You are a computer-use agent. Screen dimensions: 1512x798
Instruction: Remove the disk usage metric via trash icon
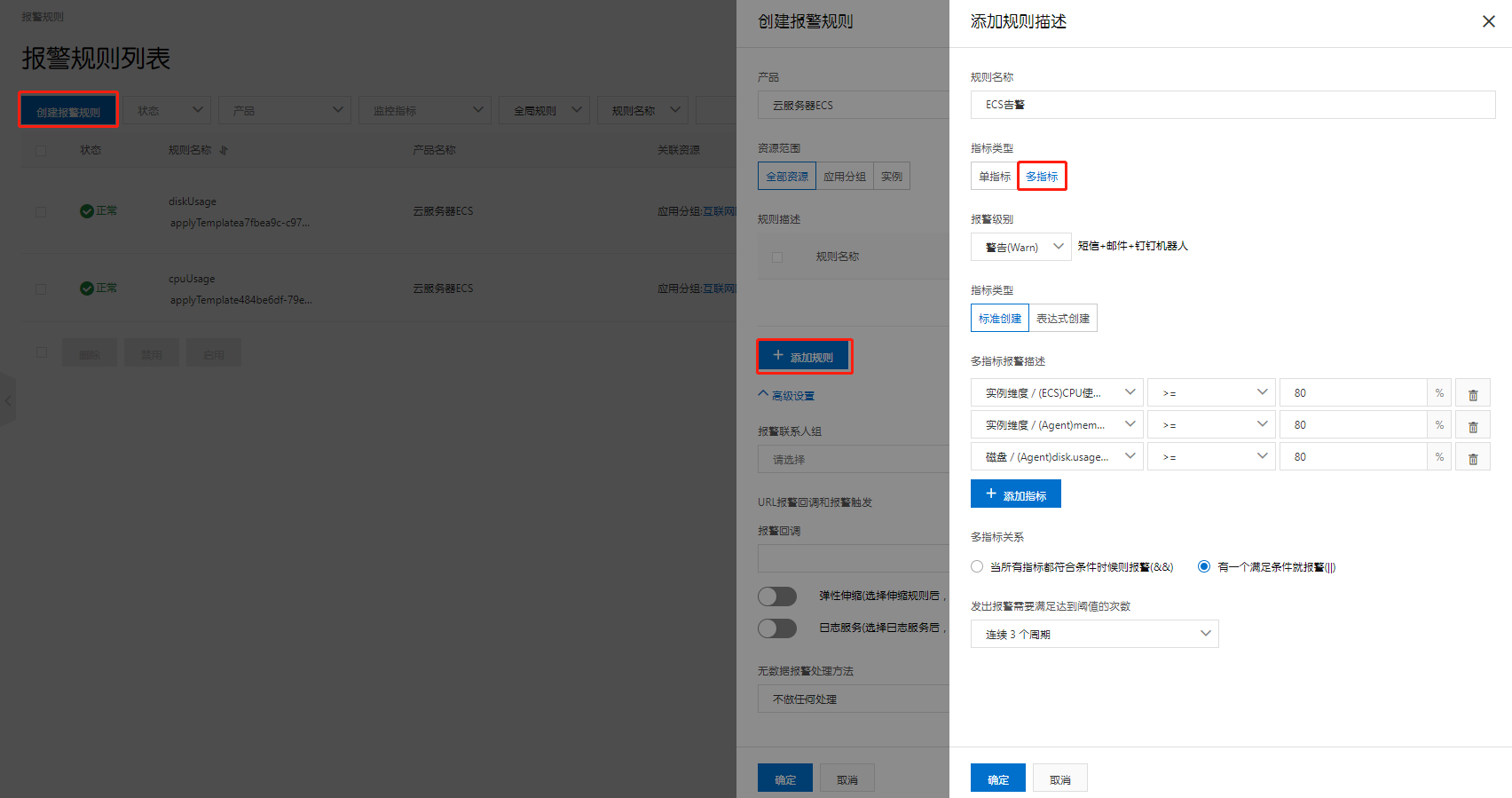coord(1473,457)
